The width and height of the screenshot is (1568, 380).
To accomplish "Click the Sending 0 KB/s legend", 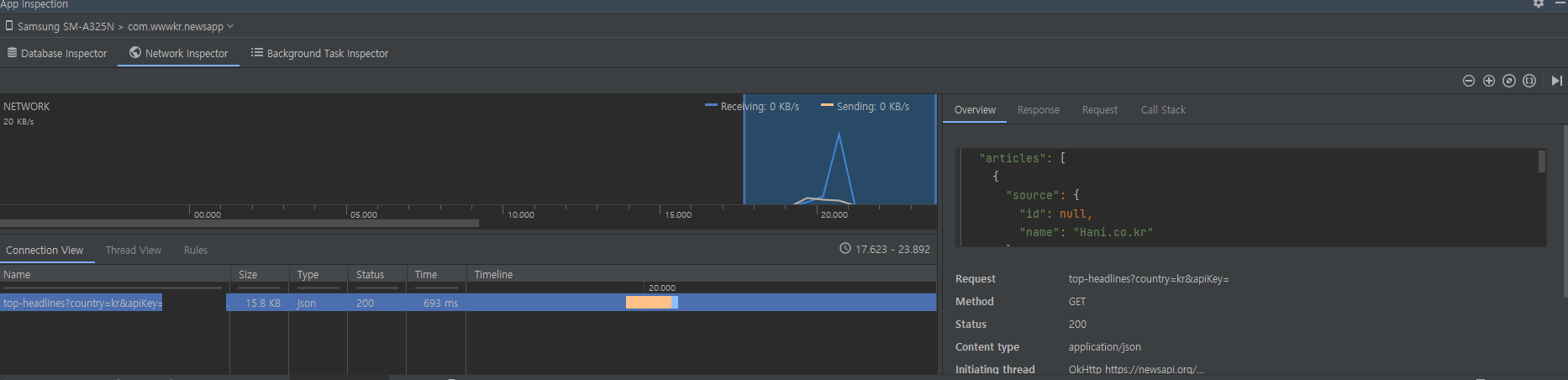I will point(866,107).
